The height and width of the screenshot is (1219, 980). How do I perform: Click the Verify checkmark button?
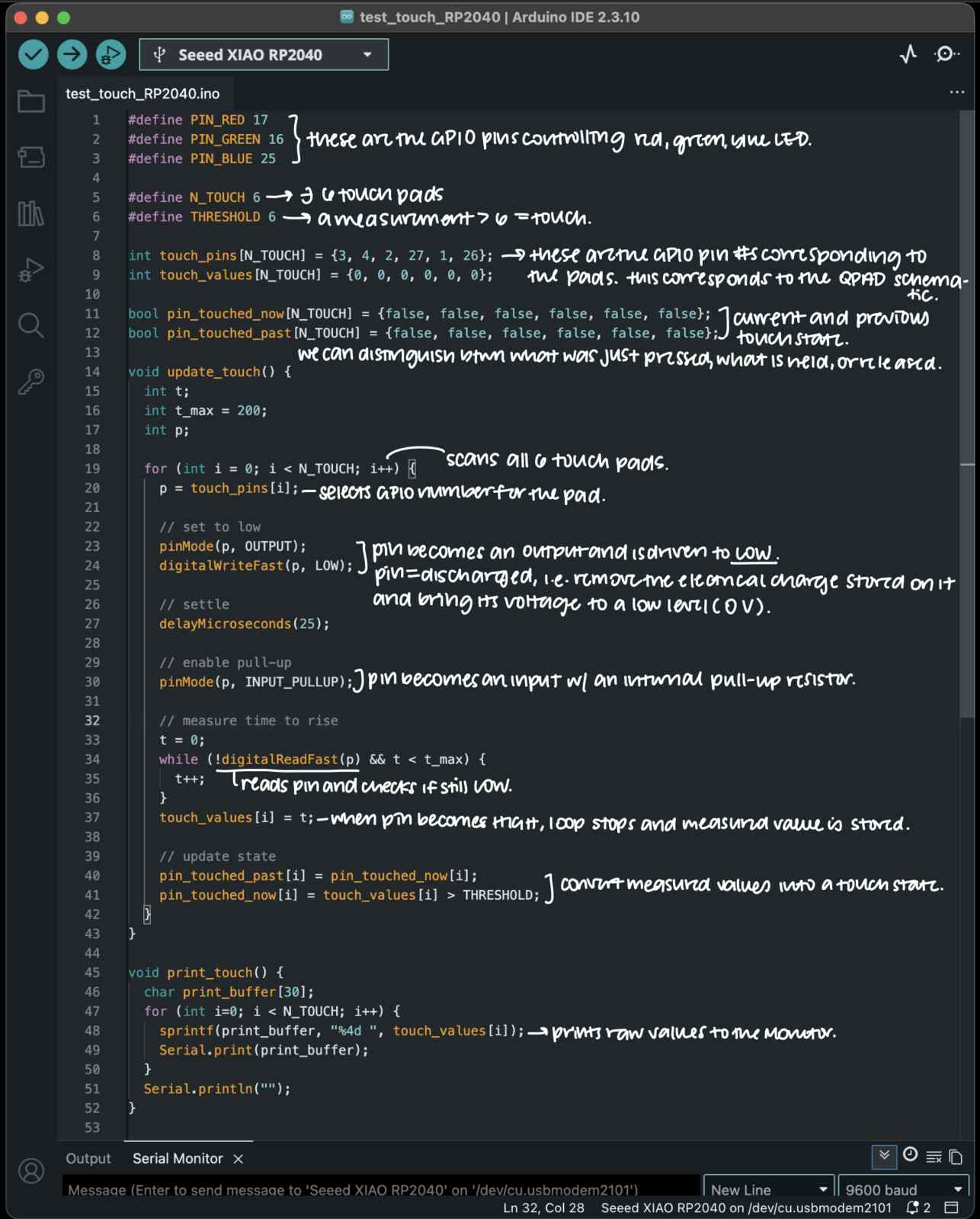tap(34, 55)
